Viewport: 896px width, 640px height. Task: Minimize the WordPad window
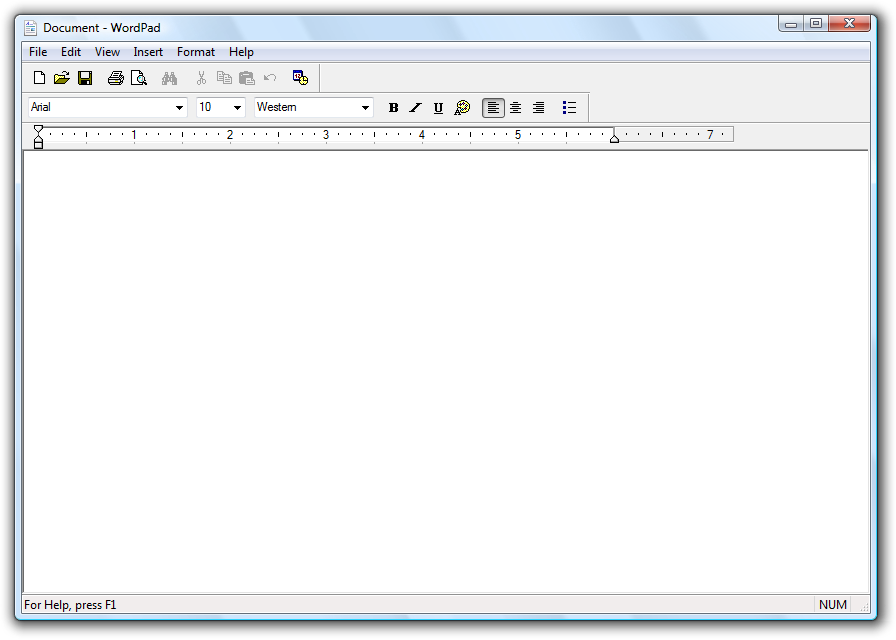click(x=791, y=23)
